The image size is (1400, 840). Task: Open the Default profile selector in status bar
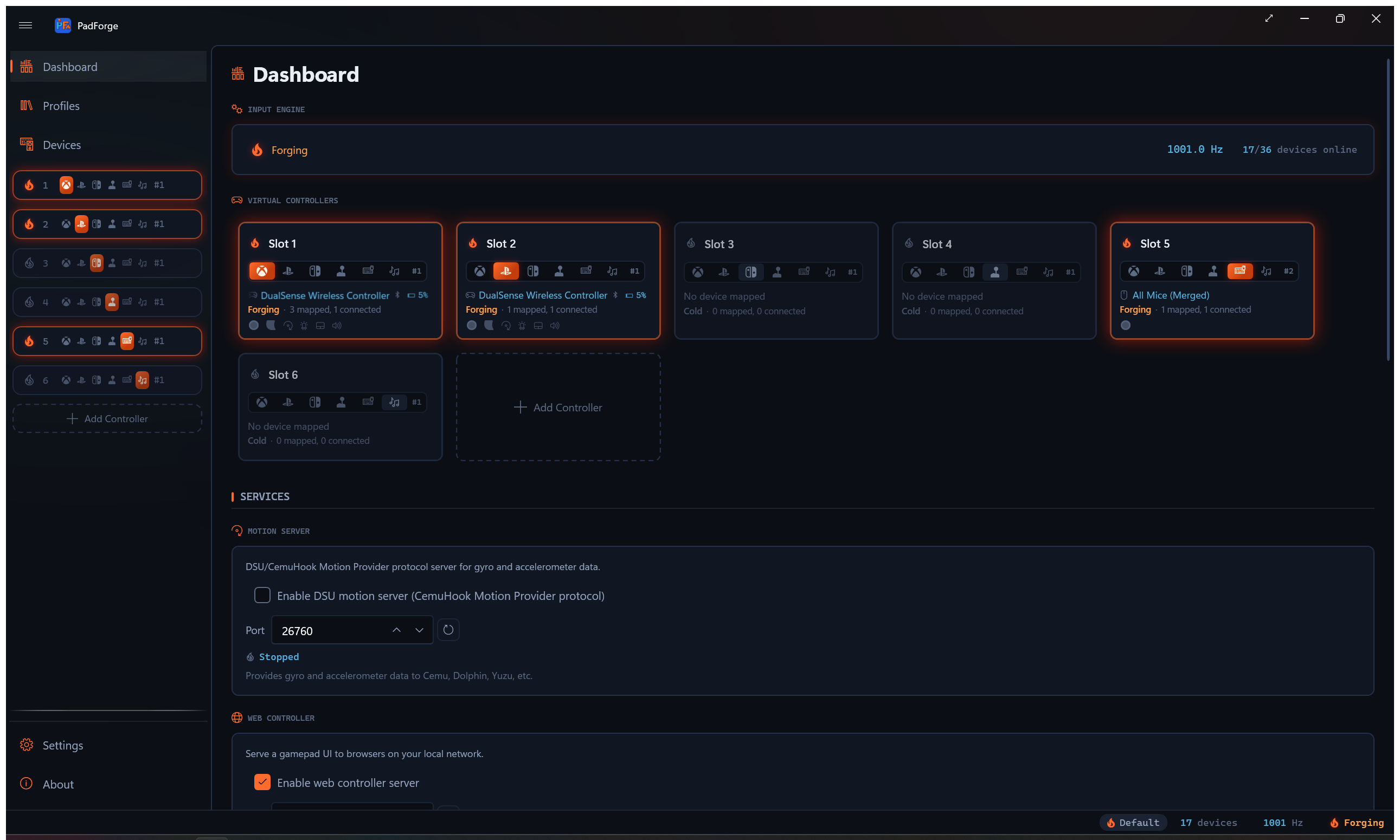1133,823
